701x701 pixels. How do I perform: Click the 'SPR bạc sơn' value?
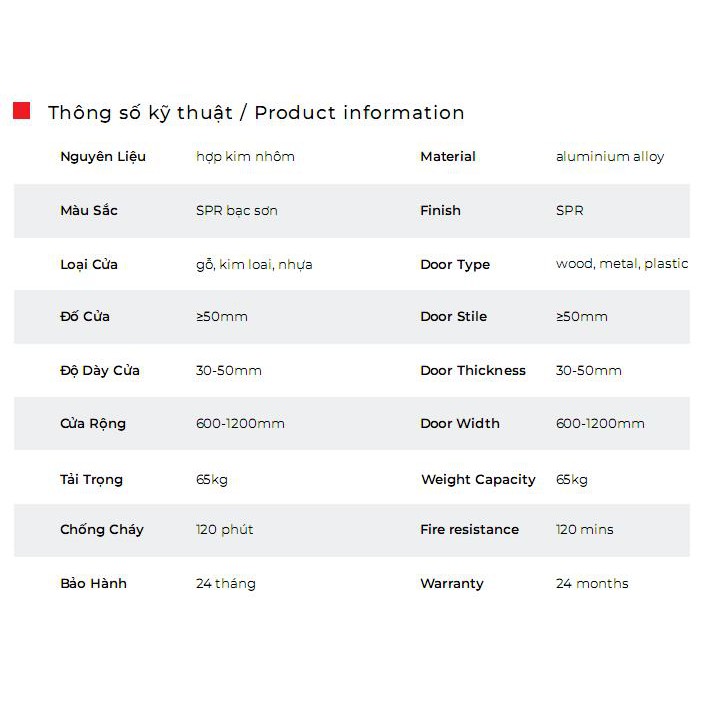(x=236, y=211)
